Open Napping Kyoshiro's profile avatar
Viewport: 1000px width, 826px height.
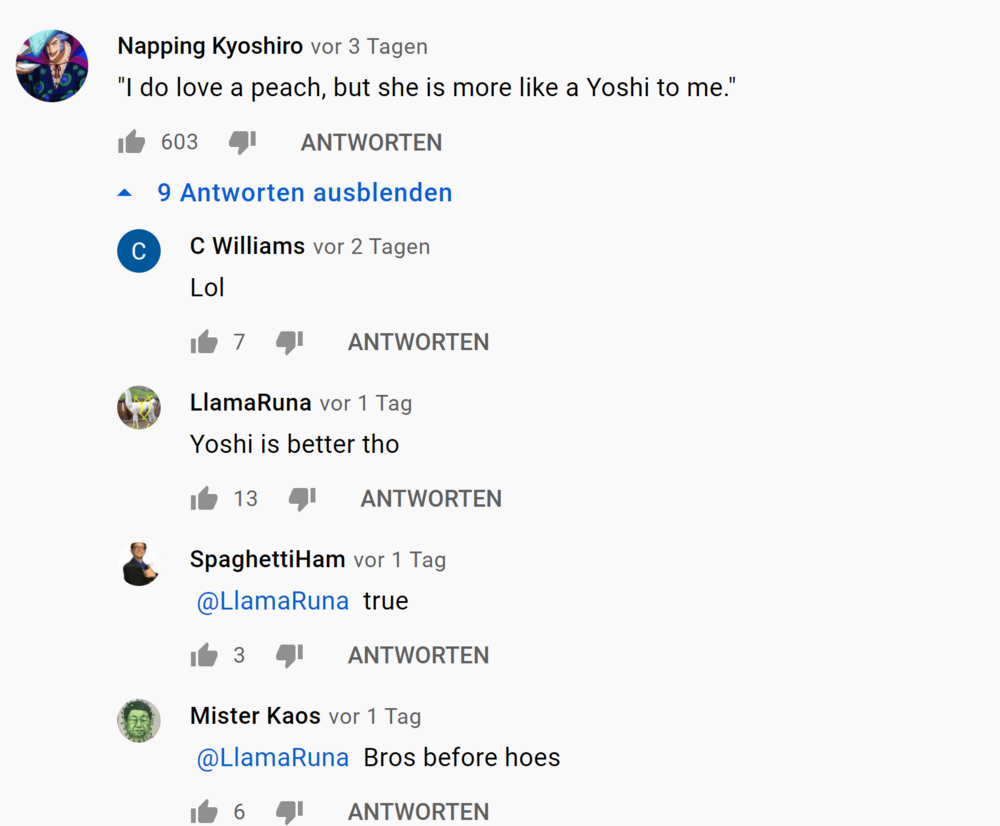point(52,66)
